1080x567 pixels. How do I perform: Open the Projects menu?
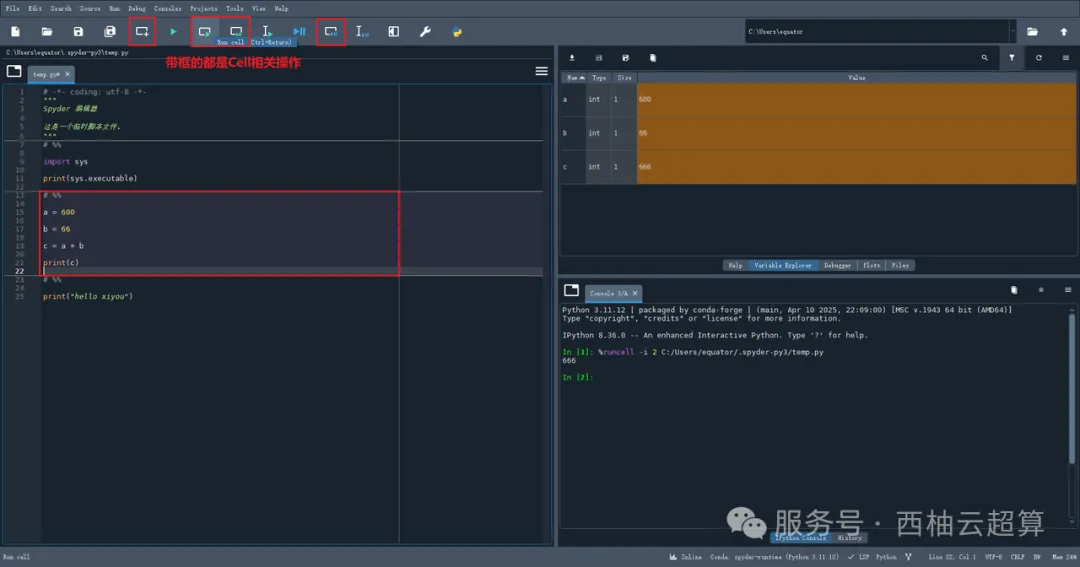coord(203,8)
